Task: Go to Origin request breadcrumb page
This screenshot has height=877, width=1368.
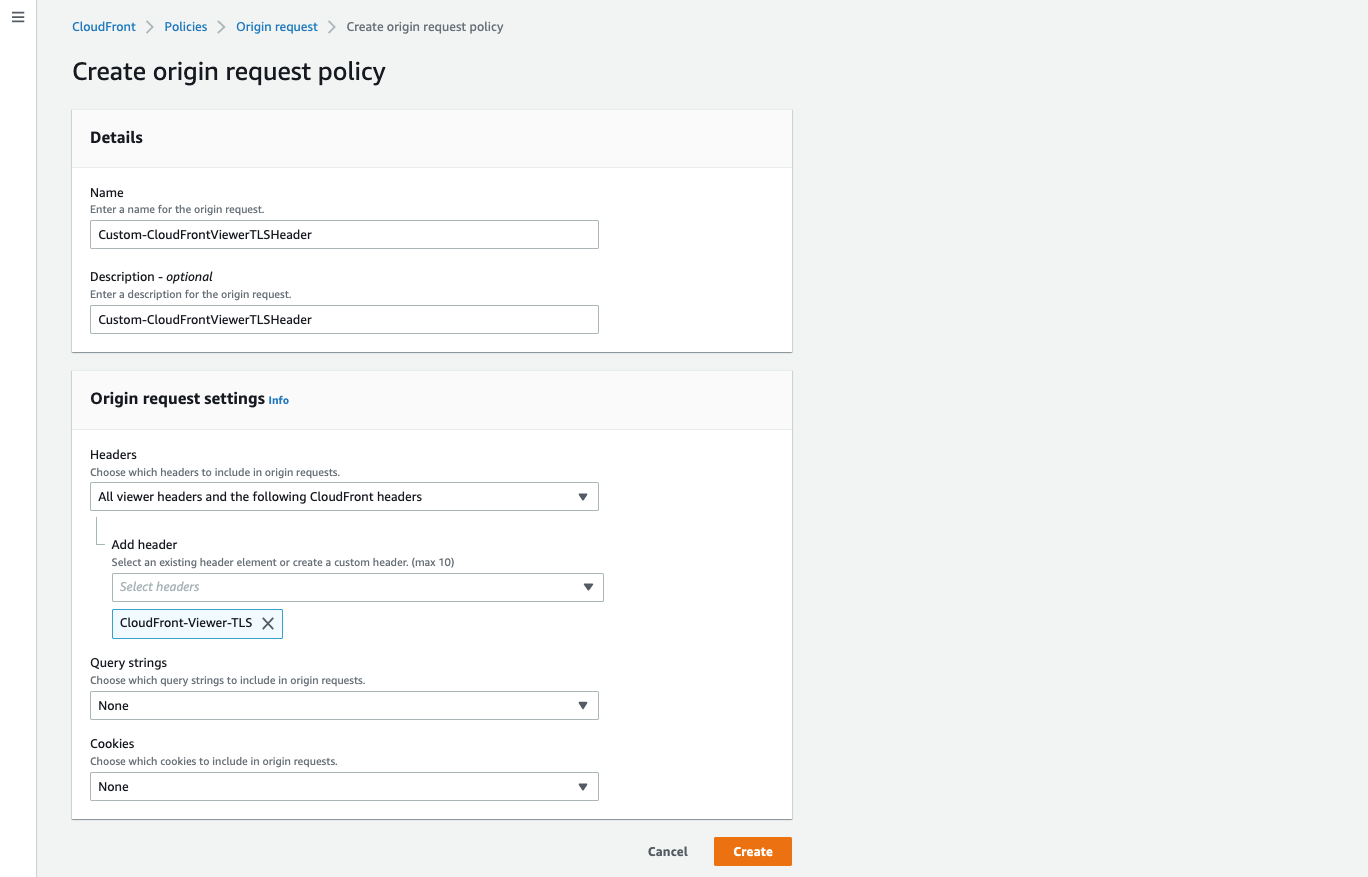Action: [276, 26]
